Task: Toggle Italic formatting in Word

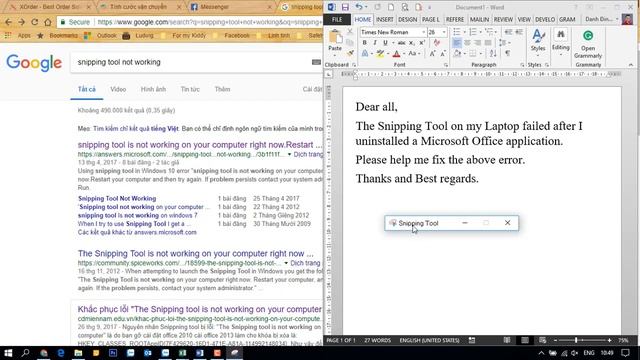Action: tap(375, 42)
